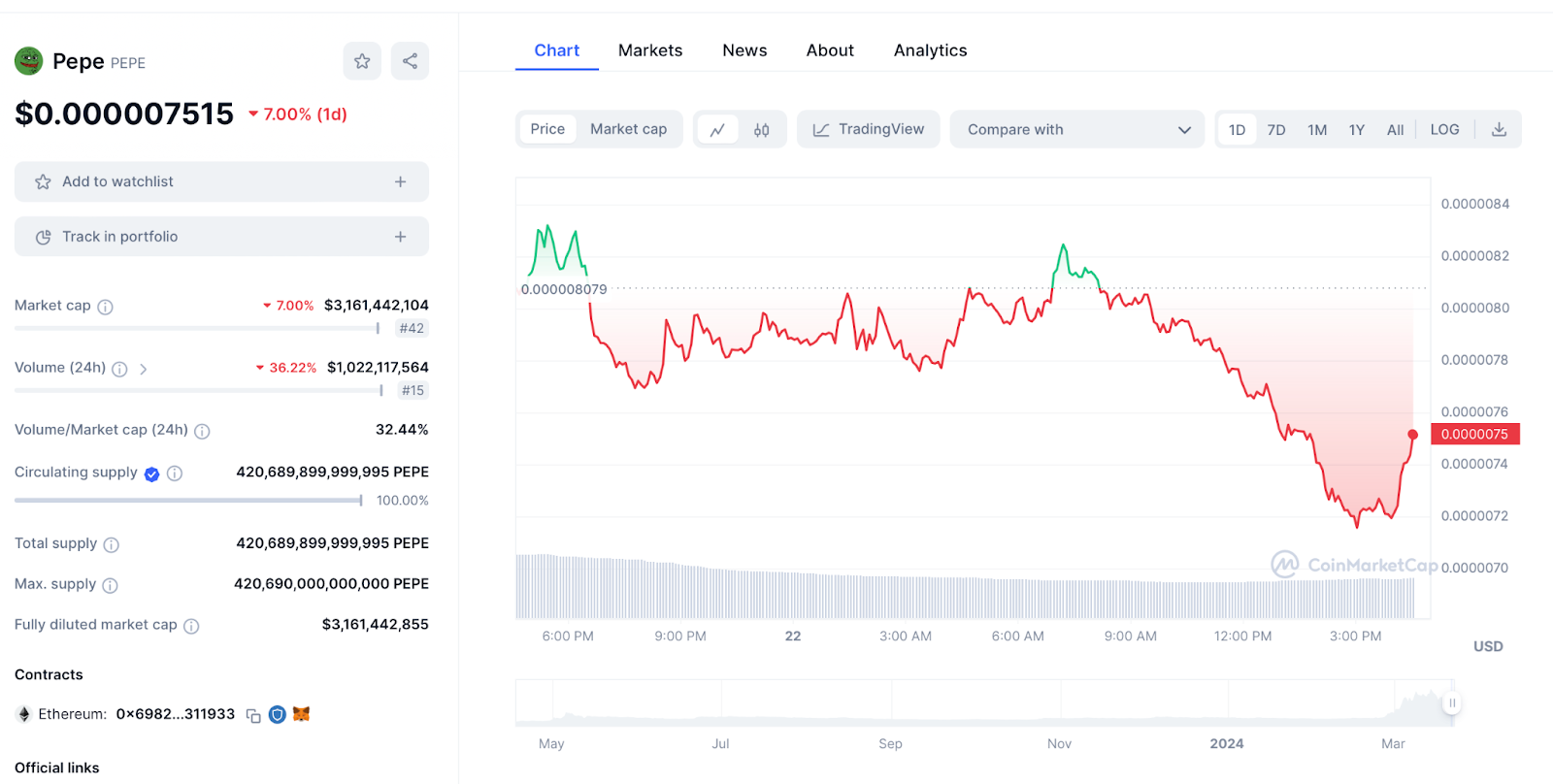This screenshot has height=784, width=1553.
Task: Click plus icon on Add to watchlist
Action: tap(400, 181)
